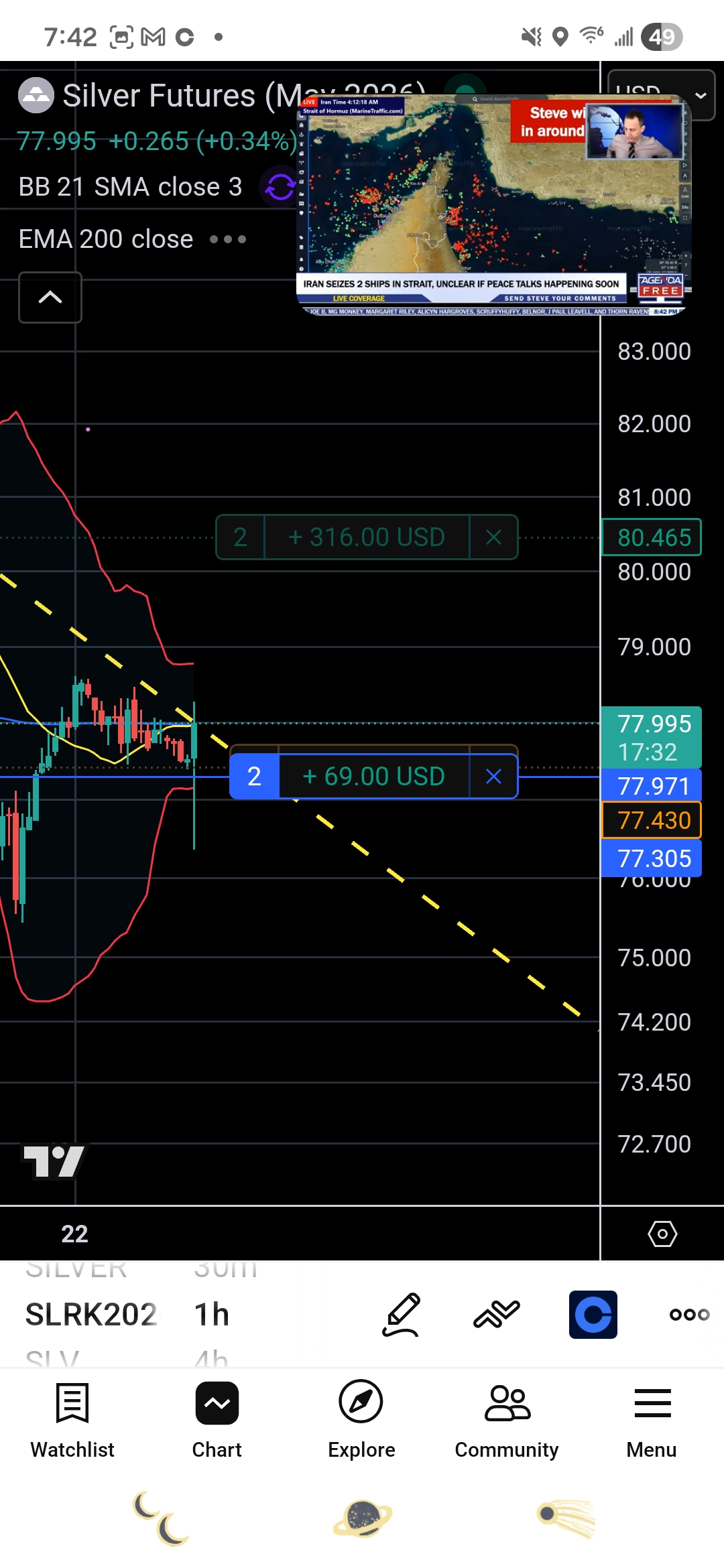Open chart scale settings hexagon icon

tap(662, 1234)
